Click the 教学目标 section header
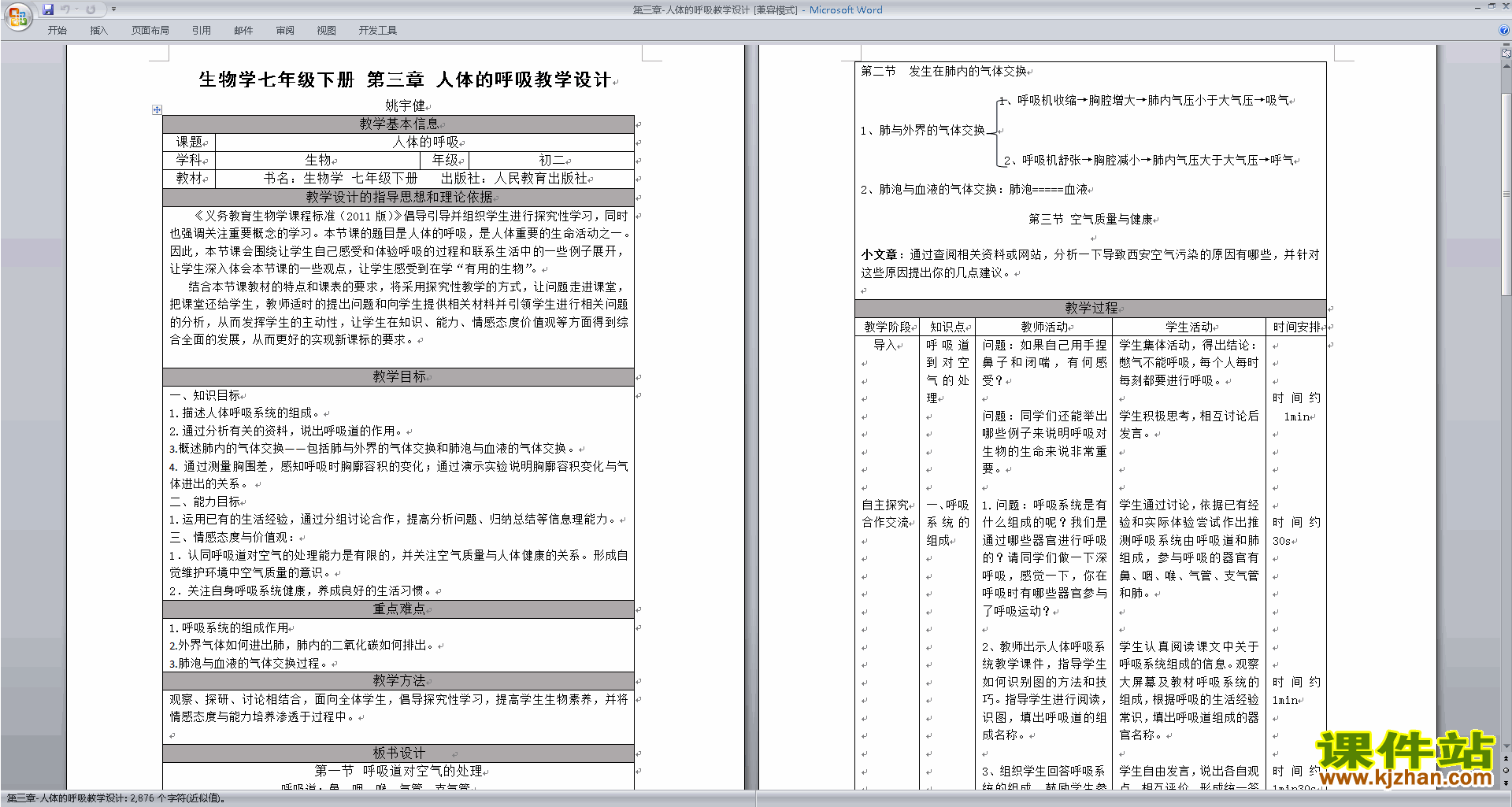1512x807 pixels. coord(398,377)
